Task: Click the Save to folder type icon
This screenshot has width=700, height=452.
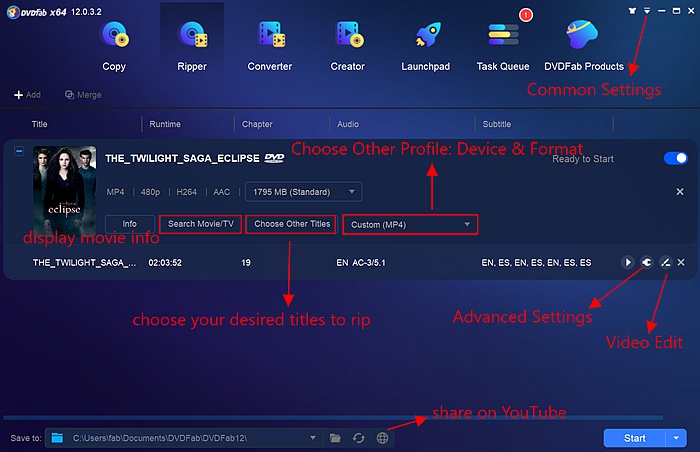Action: coord(57,438)
